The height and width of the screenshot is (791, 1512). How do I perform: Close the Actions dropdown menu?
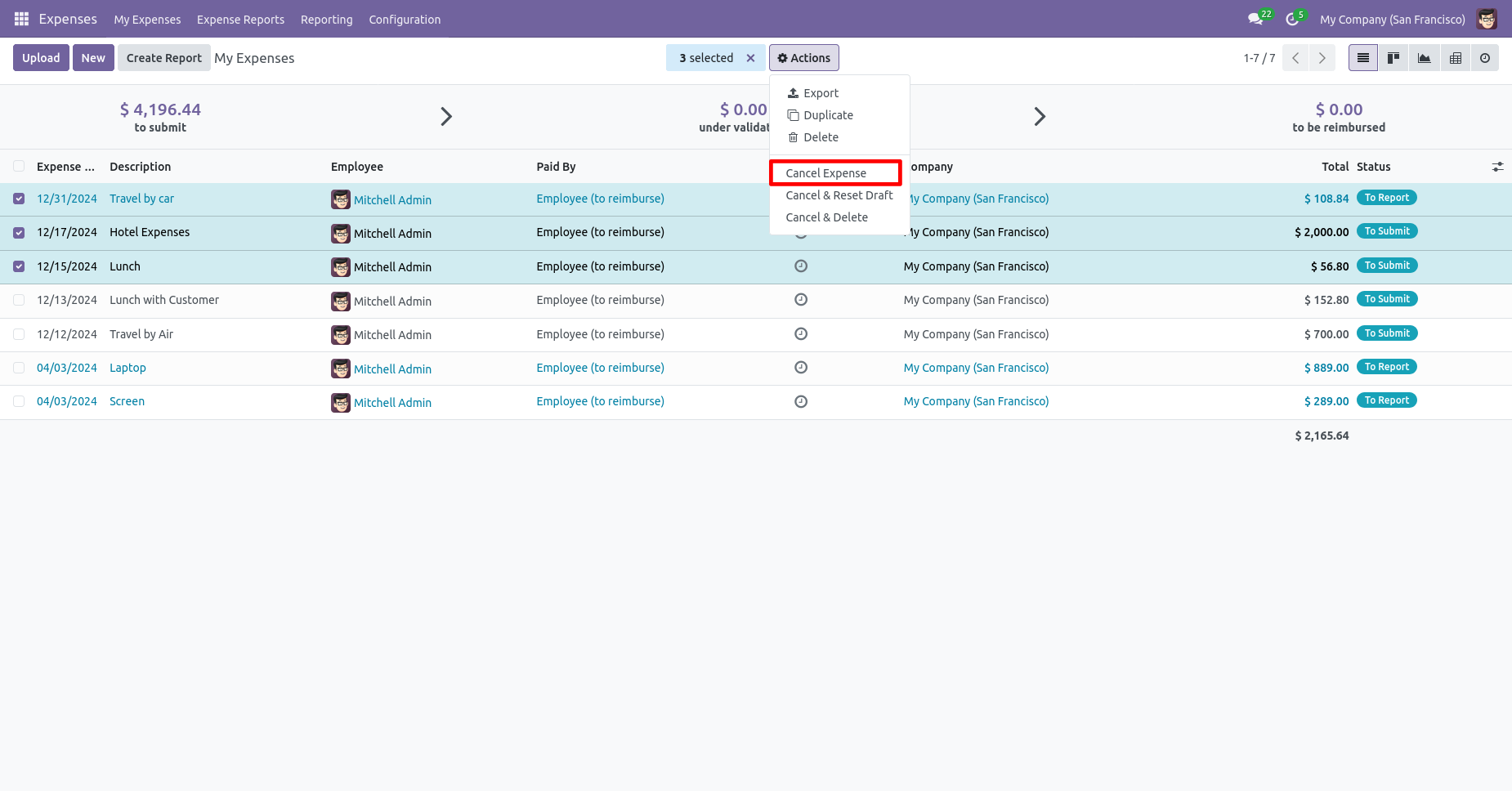pyautogui.click(x=804, y=58)
